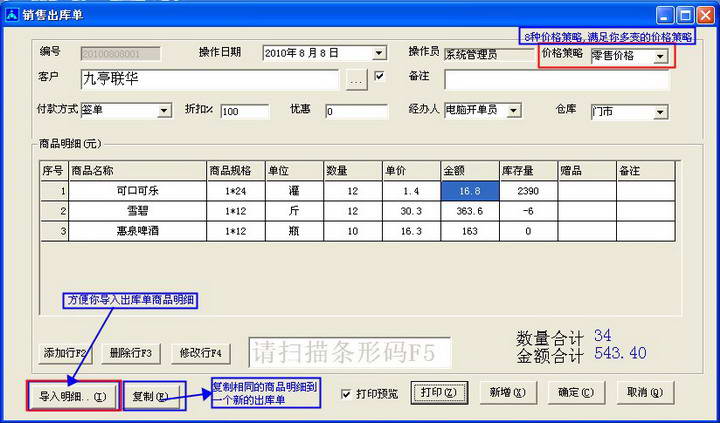Click the unit cell 罐
720x423 pixels.
[294, 191]
